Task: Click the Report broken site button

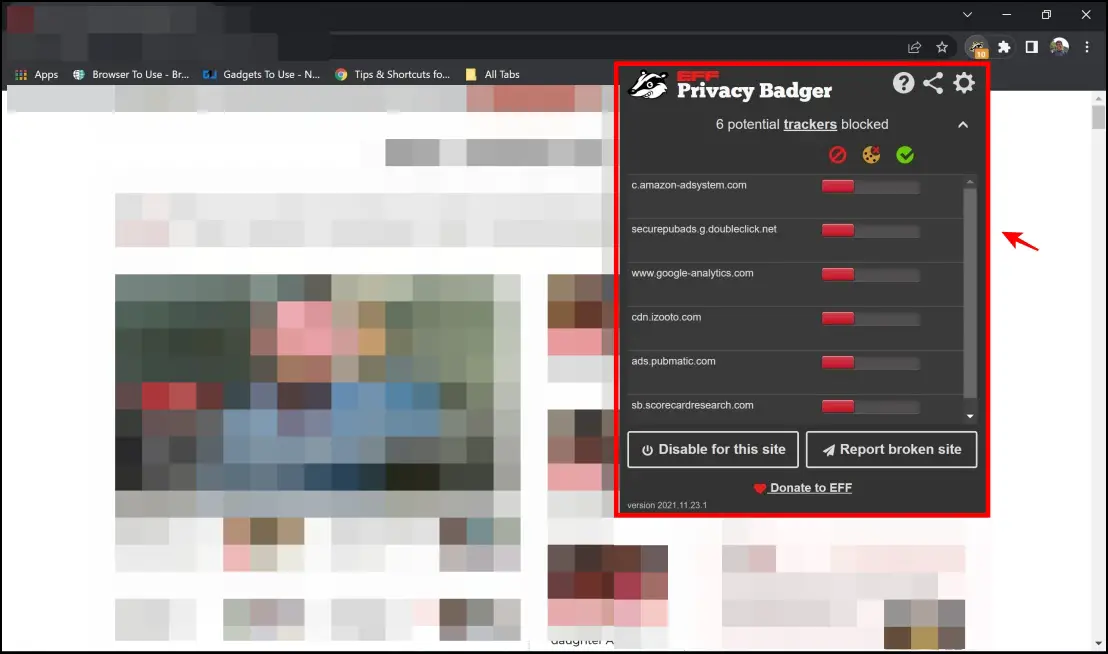Action: [892, 449]
